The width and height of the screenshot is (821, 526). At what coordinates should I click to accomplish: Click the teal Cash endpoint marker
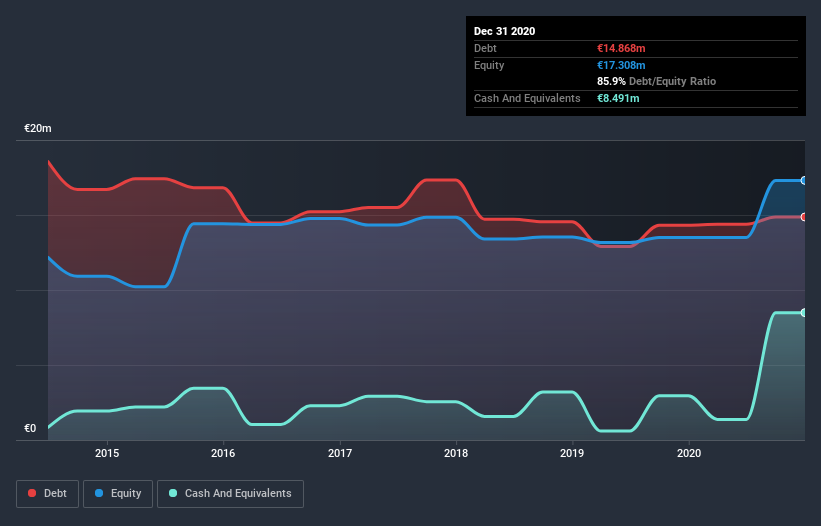click(x=804, y=312)
